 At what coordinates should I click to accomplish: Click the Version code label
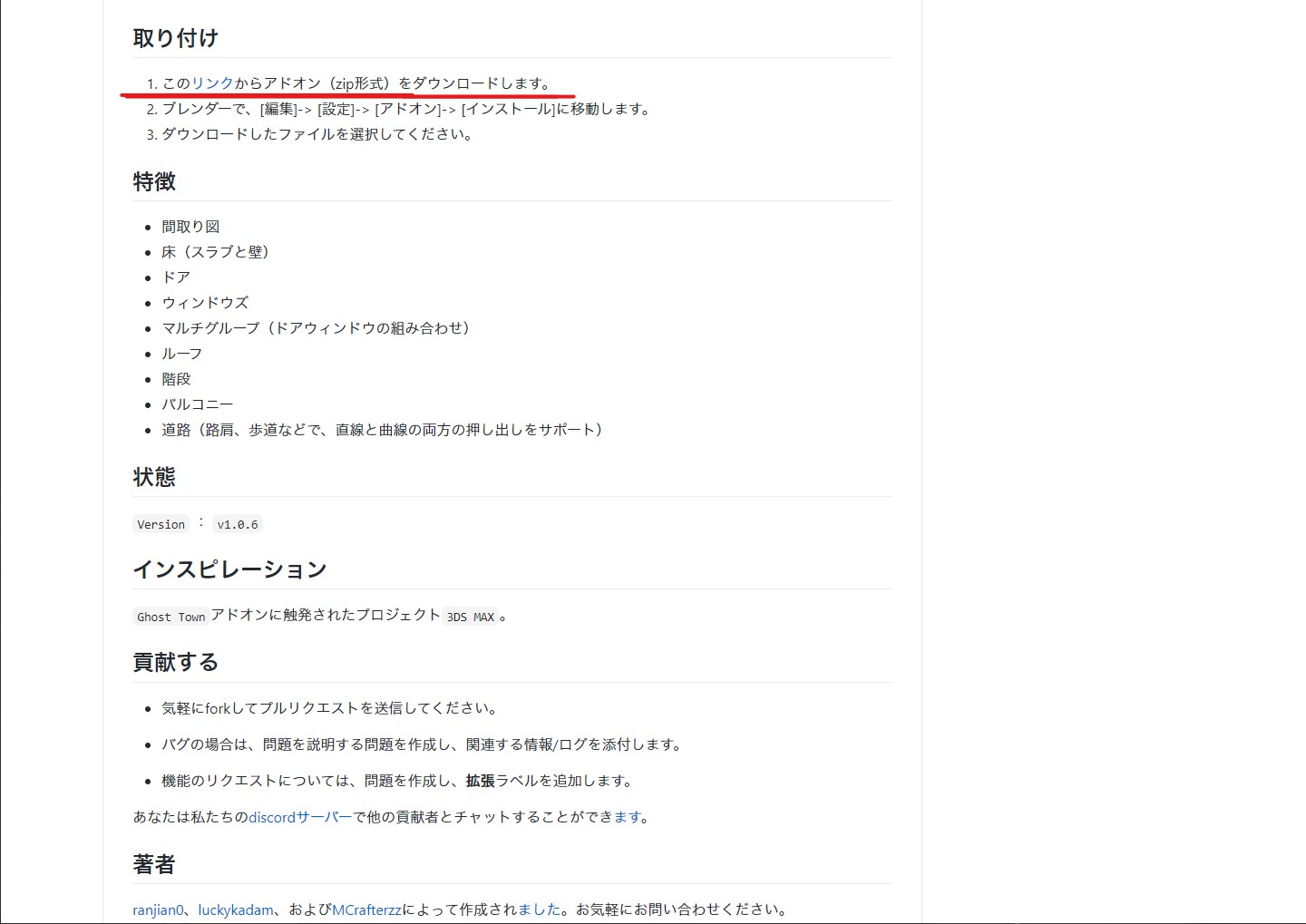[x=161, y=524]
